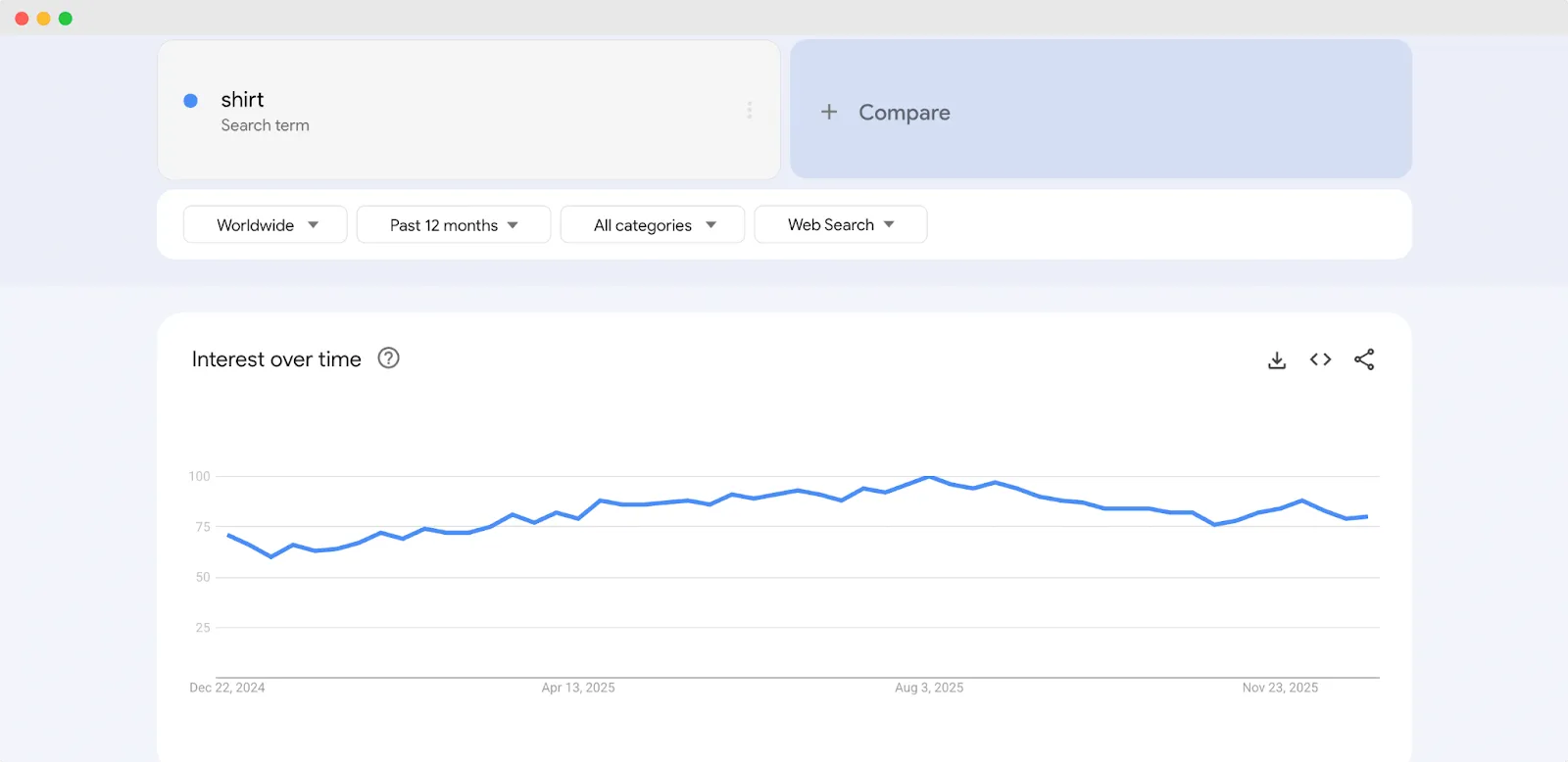The image size is (1568, 762).
Task: Minimize the window with yellow button
Action: coord(43,19)
